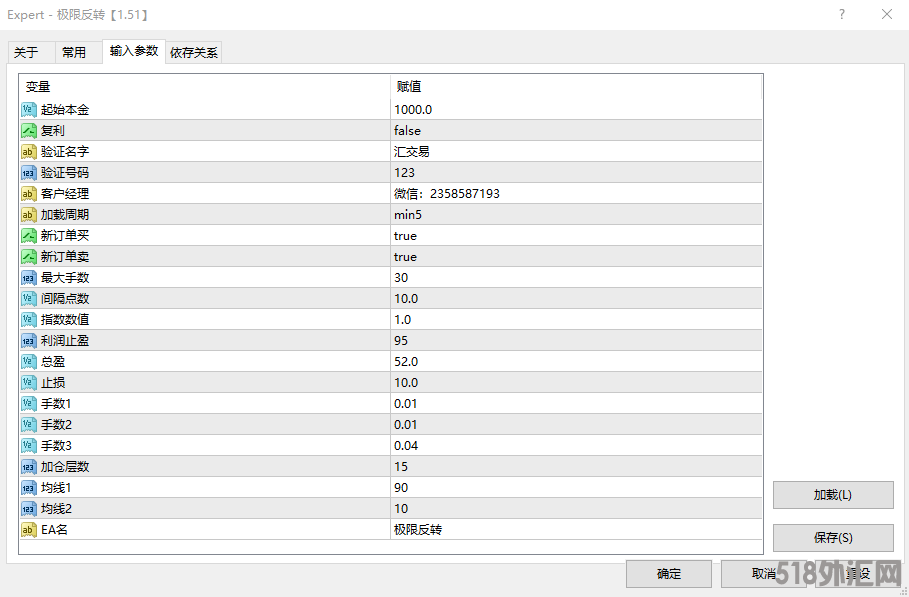Select the 均线2 variable name
This screenshot has width=909, height=597.
[x=56, y=508]
